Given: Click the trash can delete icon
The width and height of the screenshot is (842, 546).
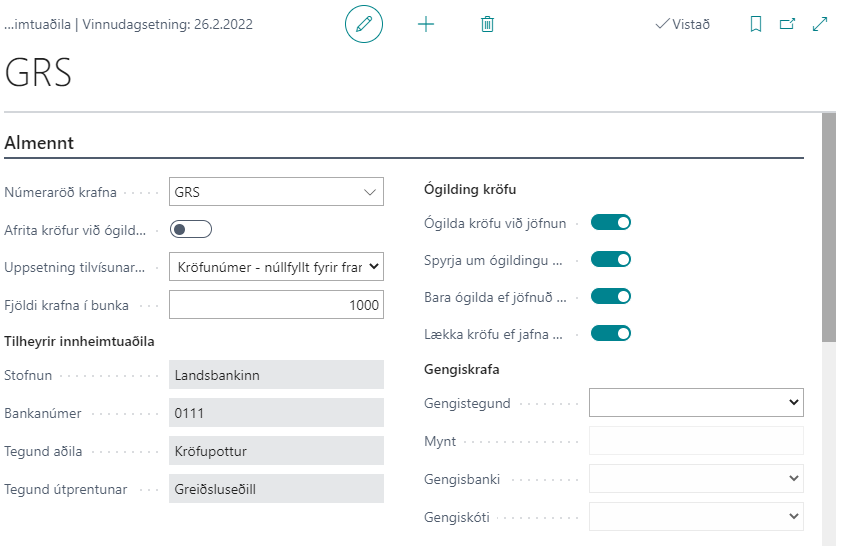Looking at the screenshot, I should [x=487, y=24].
